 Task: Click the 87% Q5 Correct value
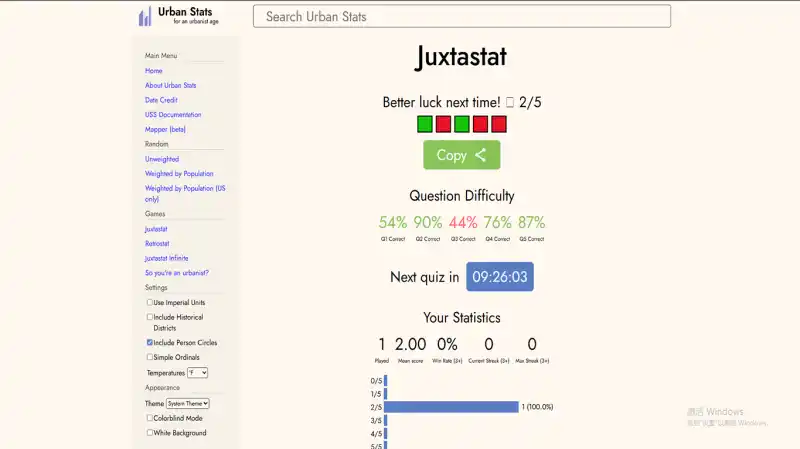[x=532, y=222]
